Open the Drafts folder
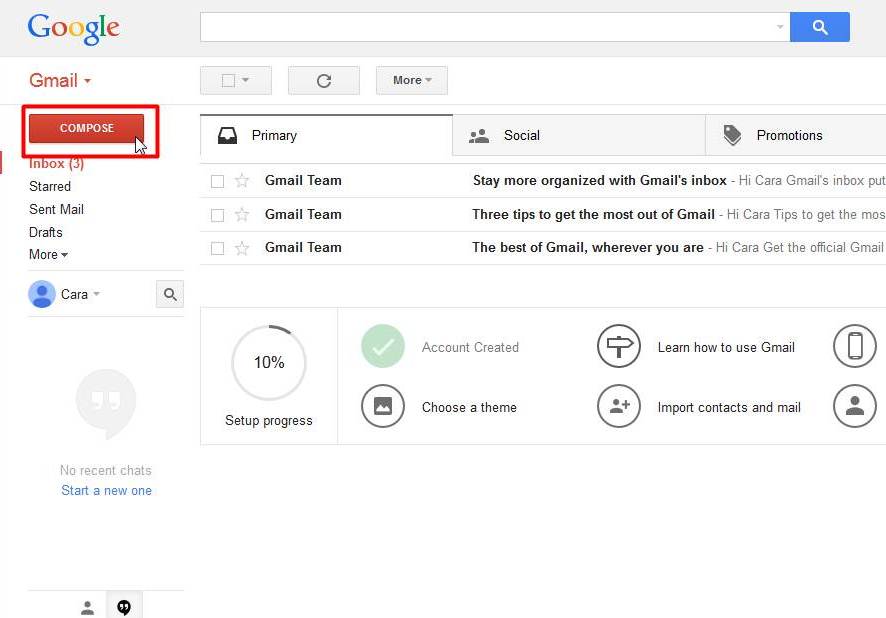Viewport: 886px width, 618px height. coord(45,232)
